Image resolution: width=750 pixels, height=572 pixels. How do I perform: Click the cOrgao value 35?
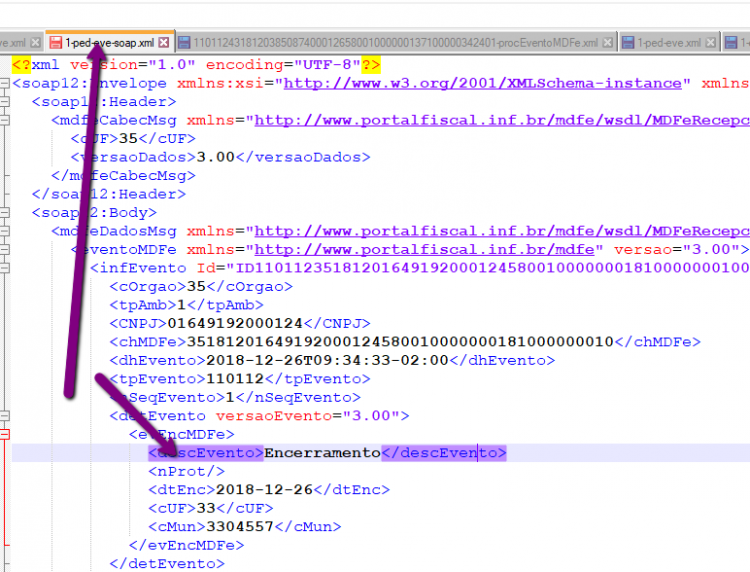pyautogui.click(x=196, y=286)
